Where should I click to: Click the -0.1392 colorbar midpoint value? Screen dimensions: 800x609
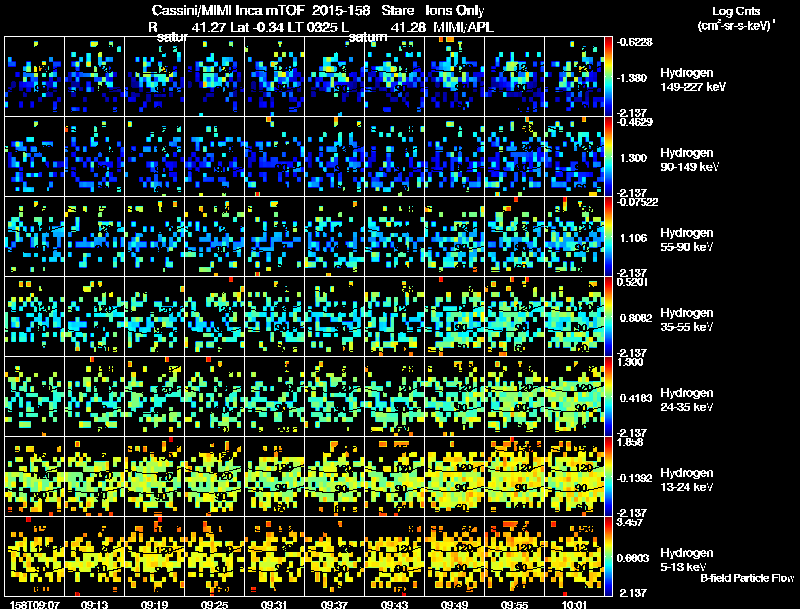tap(635, 478)
